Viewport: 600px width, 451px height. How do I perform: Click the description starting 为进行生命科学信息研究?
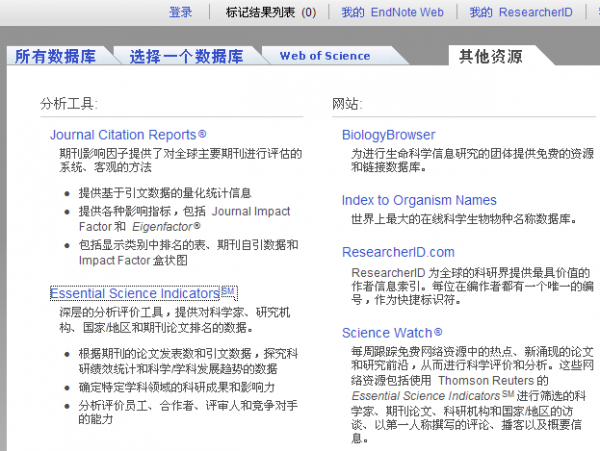pyautogui.click(x=472, y=160)
